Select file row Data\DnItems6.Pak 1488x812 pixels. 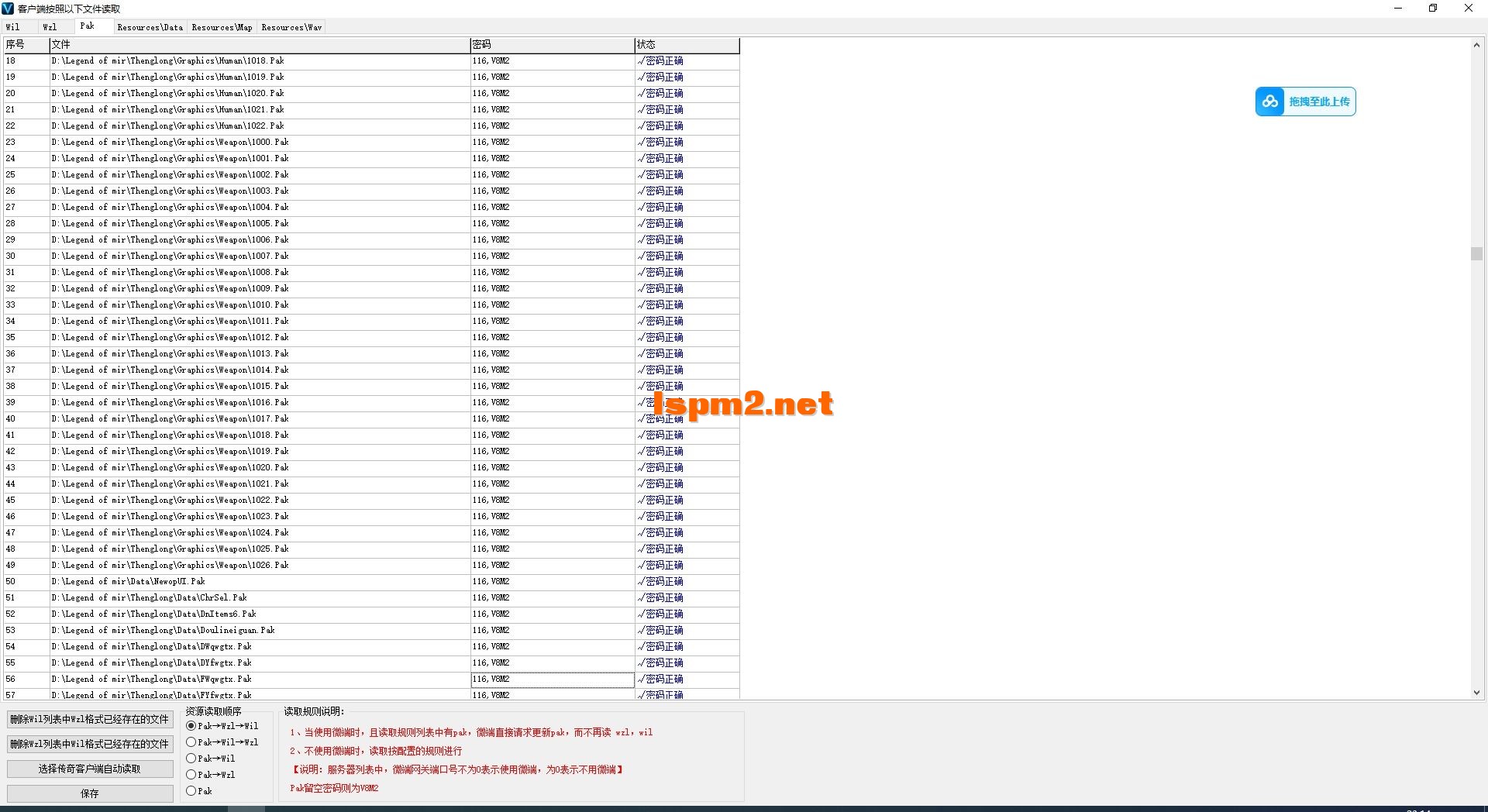260,614
